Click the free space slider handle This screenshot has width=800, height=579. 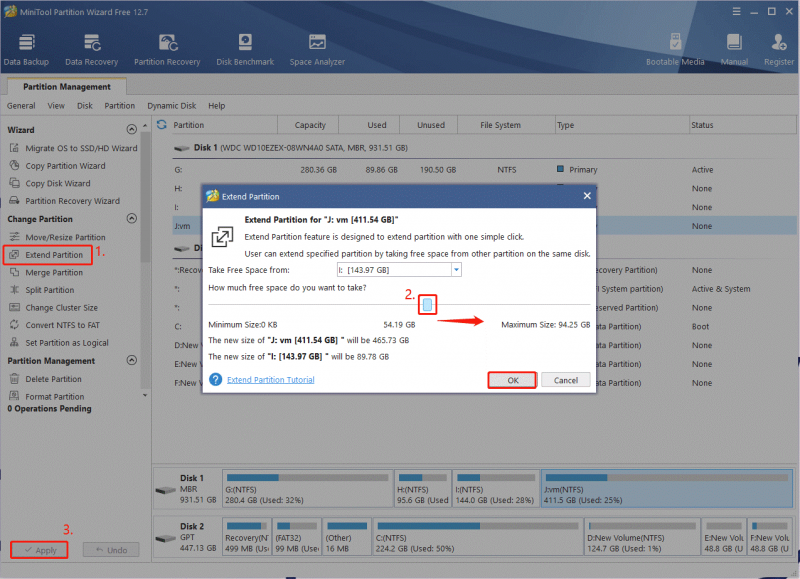click(x=428, y=305)
